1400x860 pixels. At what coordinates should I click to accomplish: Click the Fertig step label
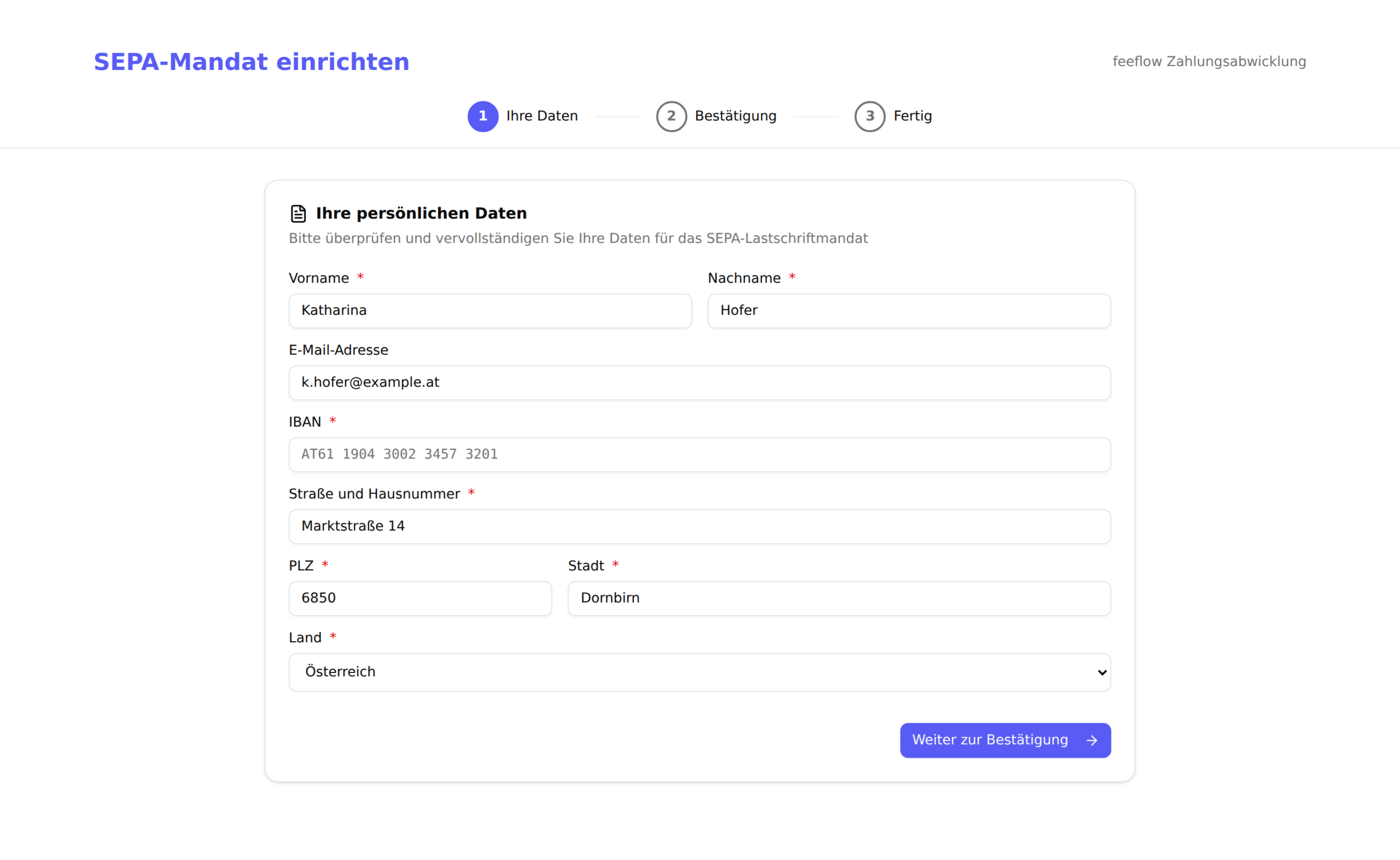pos(913,116)
